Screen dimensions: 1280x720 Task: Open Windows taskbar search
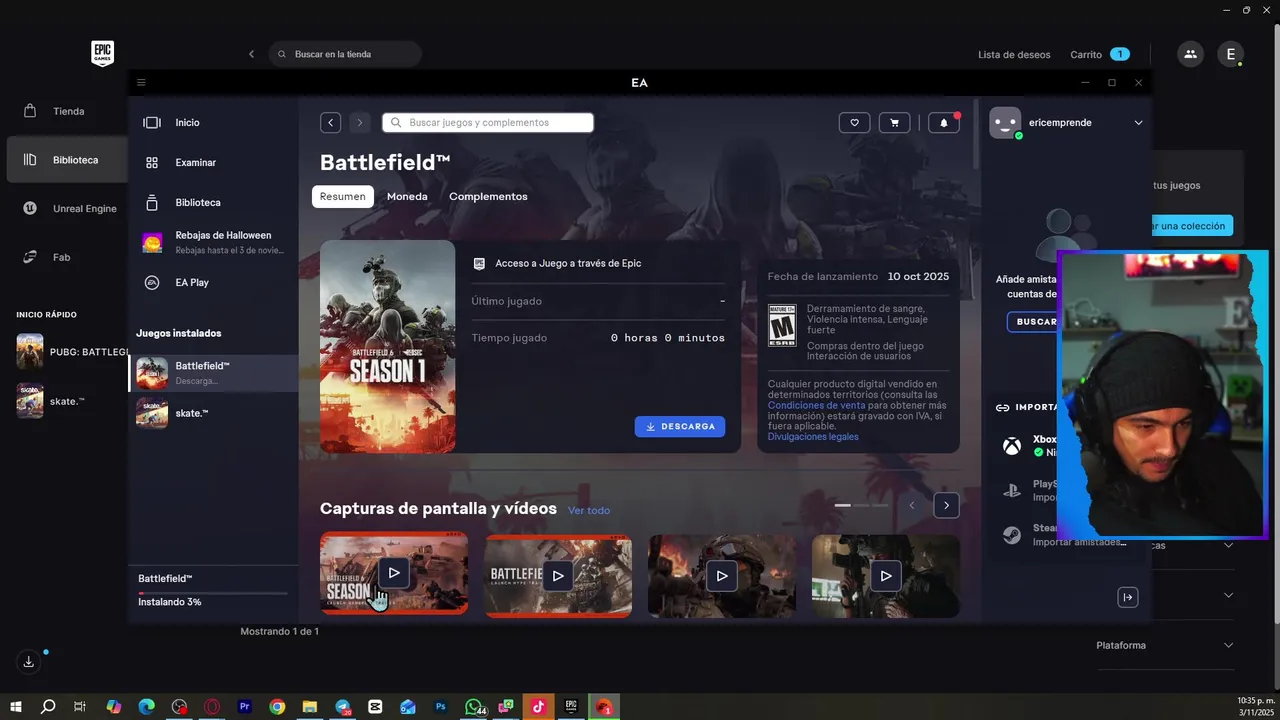tap(48, 707)
